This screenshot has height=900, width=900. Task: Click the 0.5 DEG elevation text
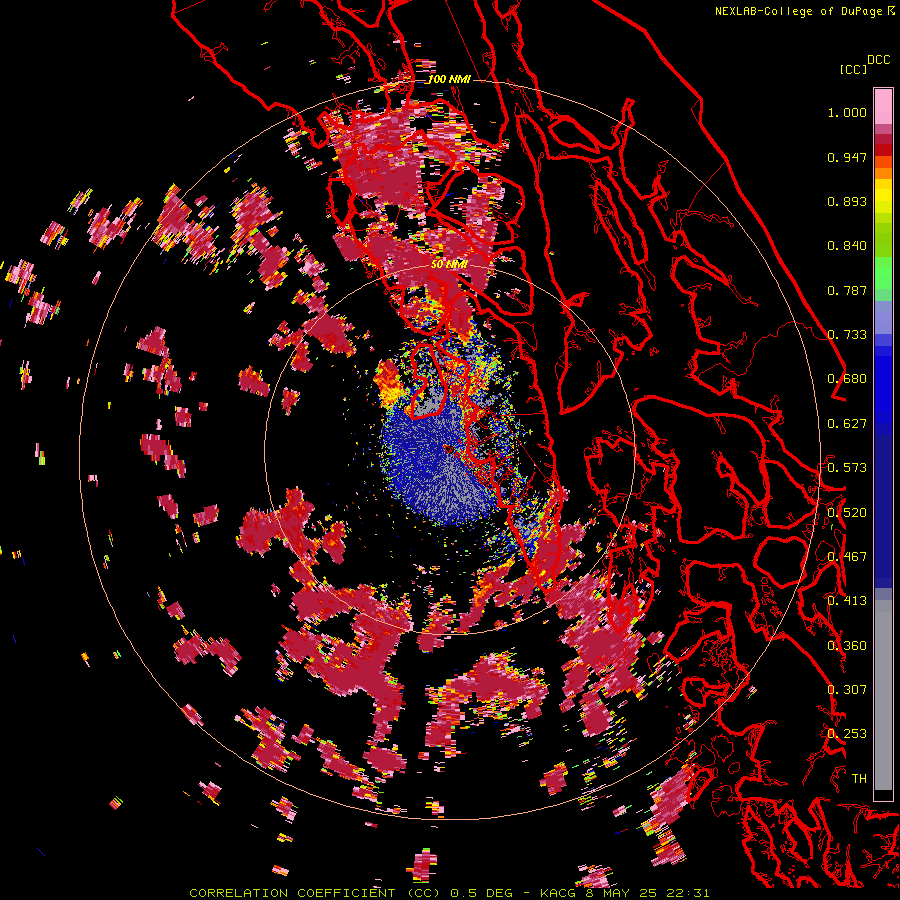[480, 893]
